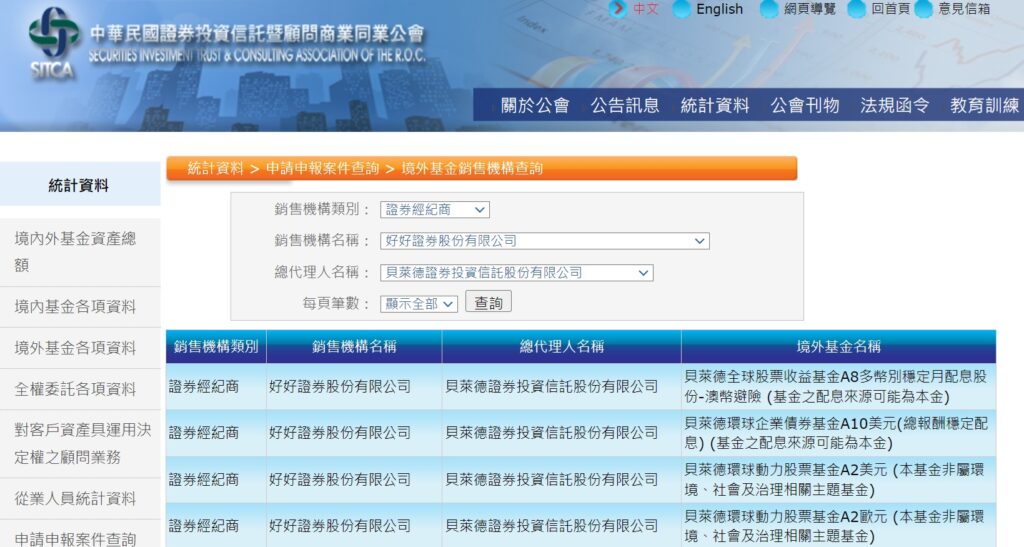
Task: Open the 公會刊物 menu
Action: point(805,105)
